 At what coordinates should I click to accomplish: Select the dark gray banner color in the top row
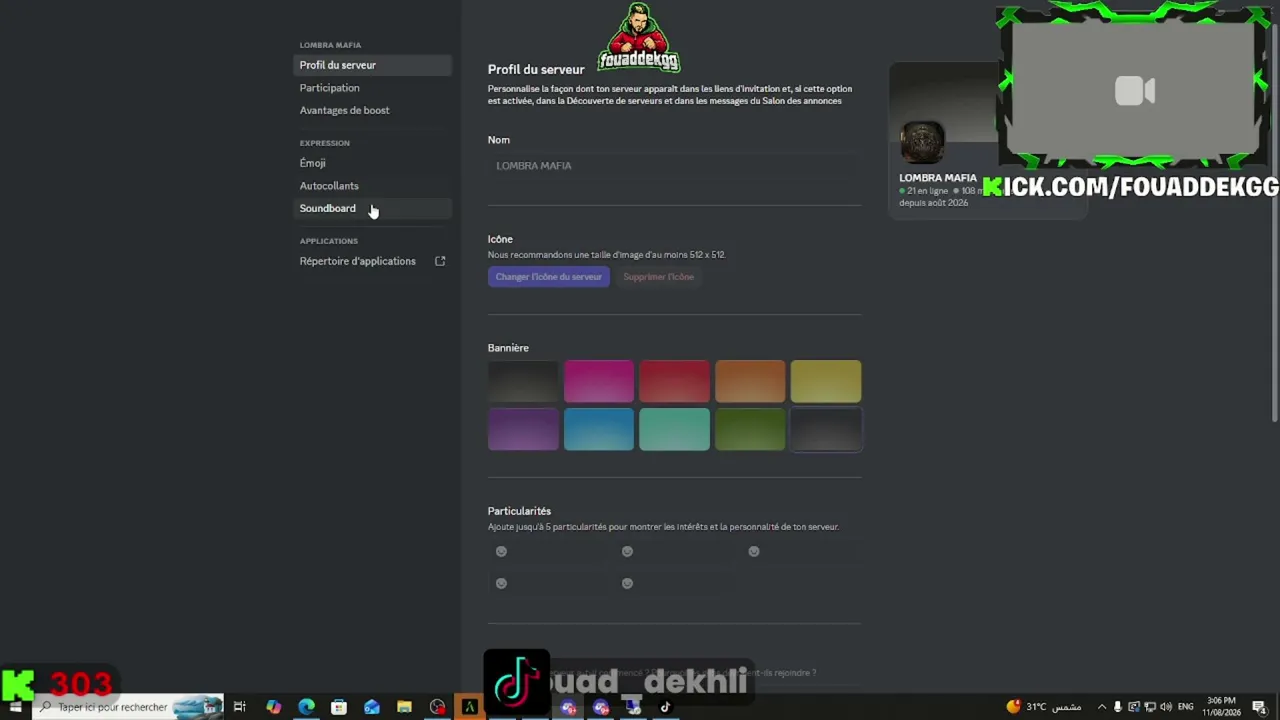pos(523,381)
